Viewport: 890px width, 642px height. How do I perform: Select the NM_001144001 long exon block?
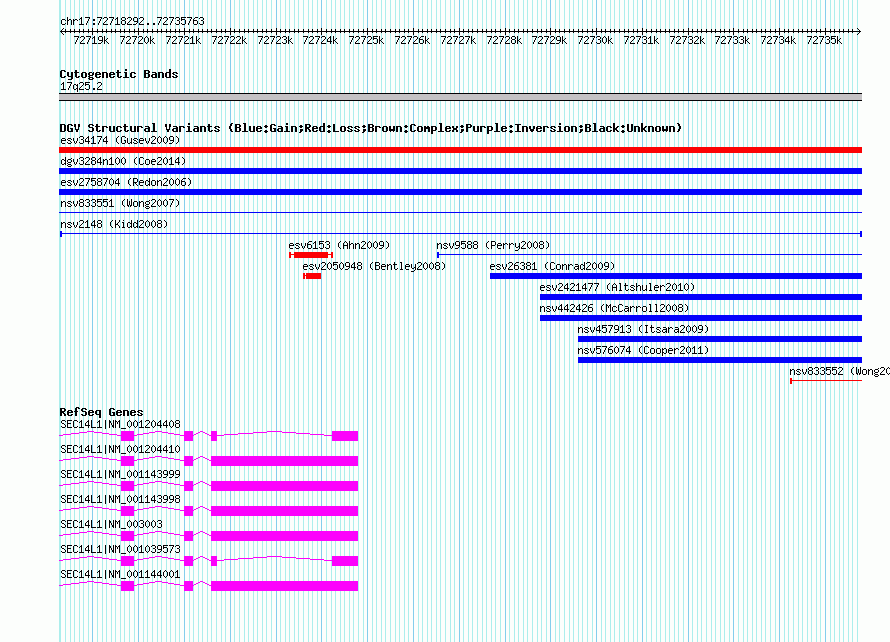pyautogui.click(x=284, y=586)
